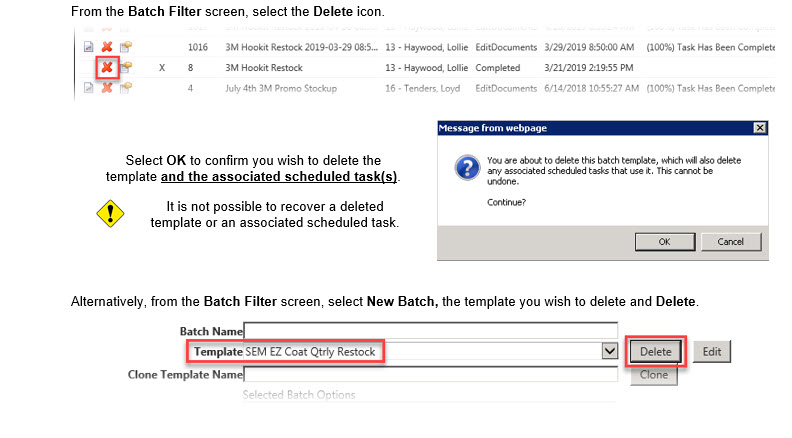Focus the Batch Name text field

[x=431, y=330]
